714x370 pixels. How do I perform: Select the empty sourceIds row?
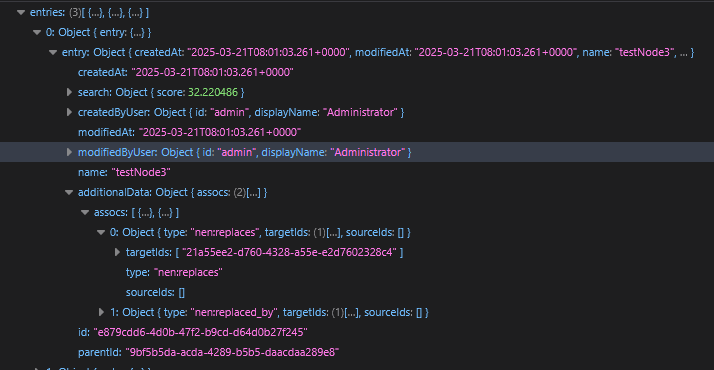pos(357,293)
